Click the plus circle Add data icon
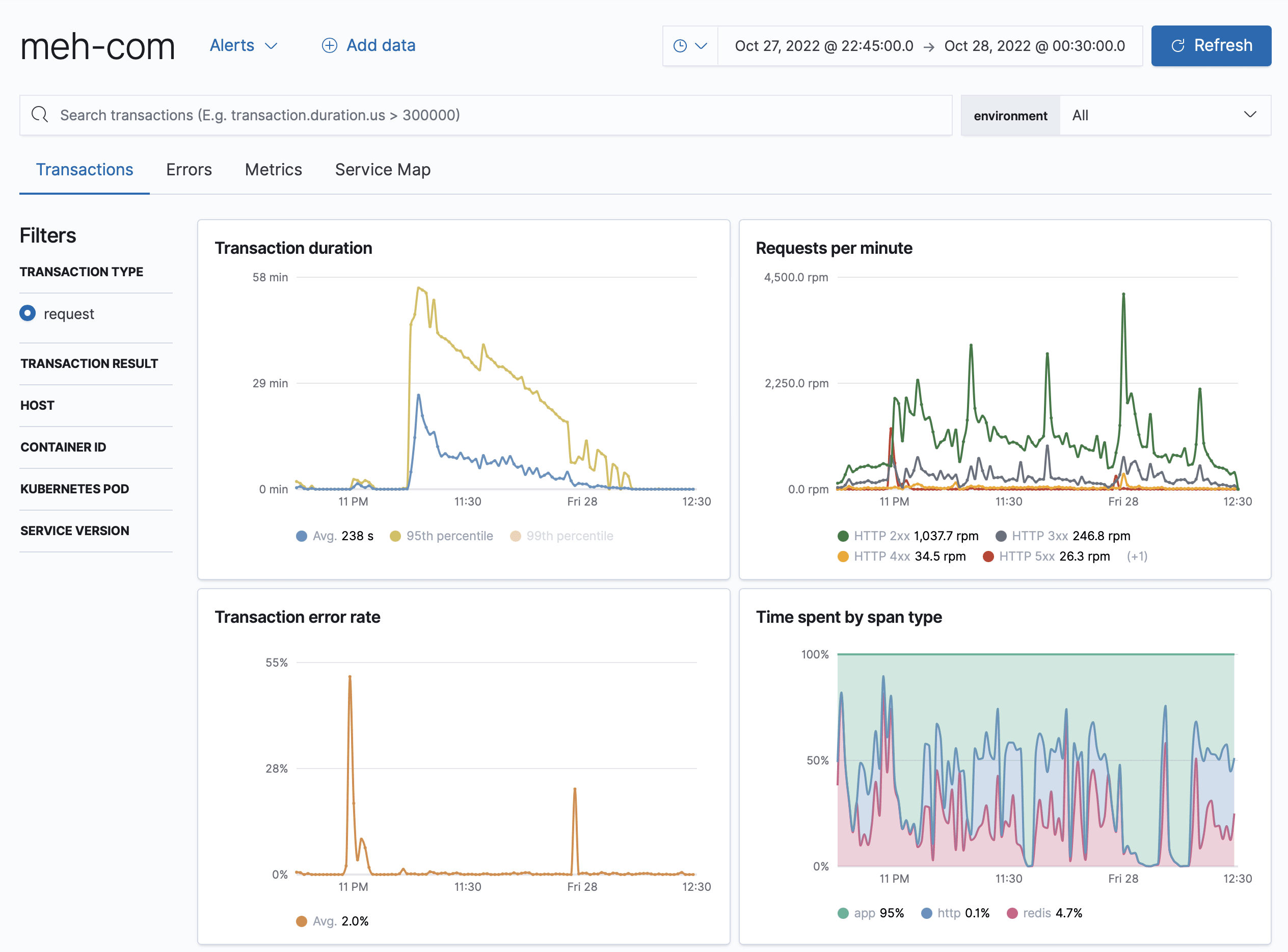Viewport: 1288px width, 952px height. (330, 45)
